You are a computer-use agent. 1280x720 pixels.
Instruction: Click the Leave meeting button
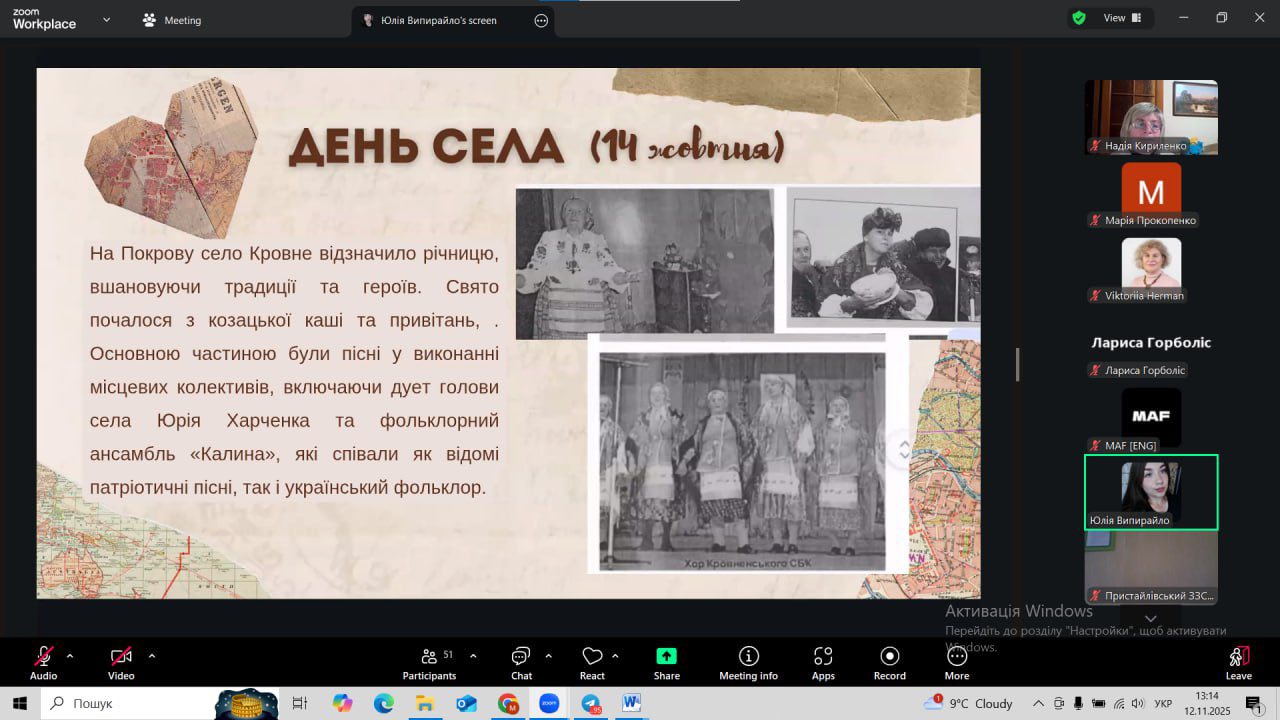(x=1238, y=662)
